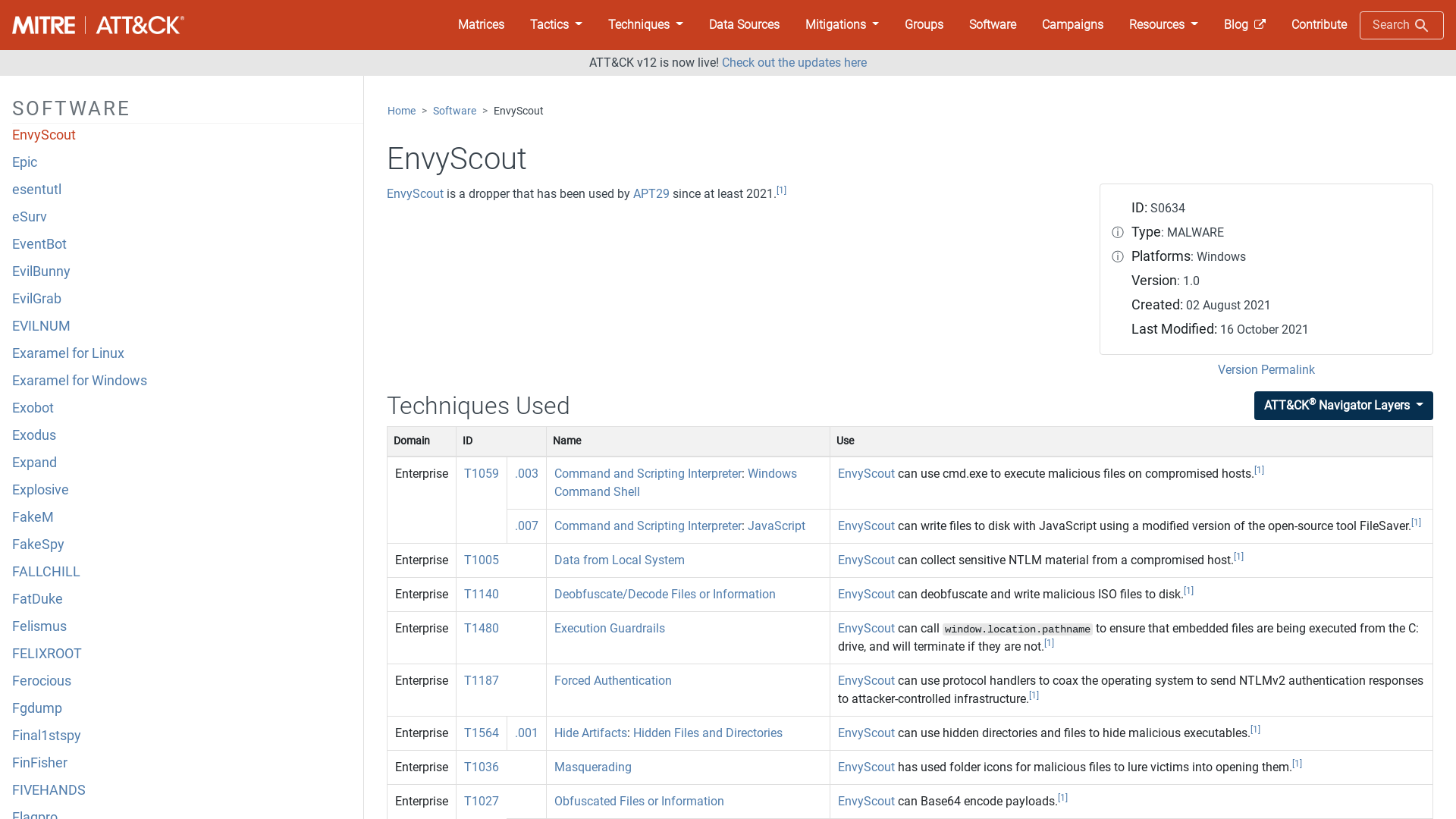Open FinFisher in the sidebar
Viewport: 1456px width, 819px height.
click(39, 763)
